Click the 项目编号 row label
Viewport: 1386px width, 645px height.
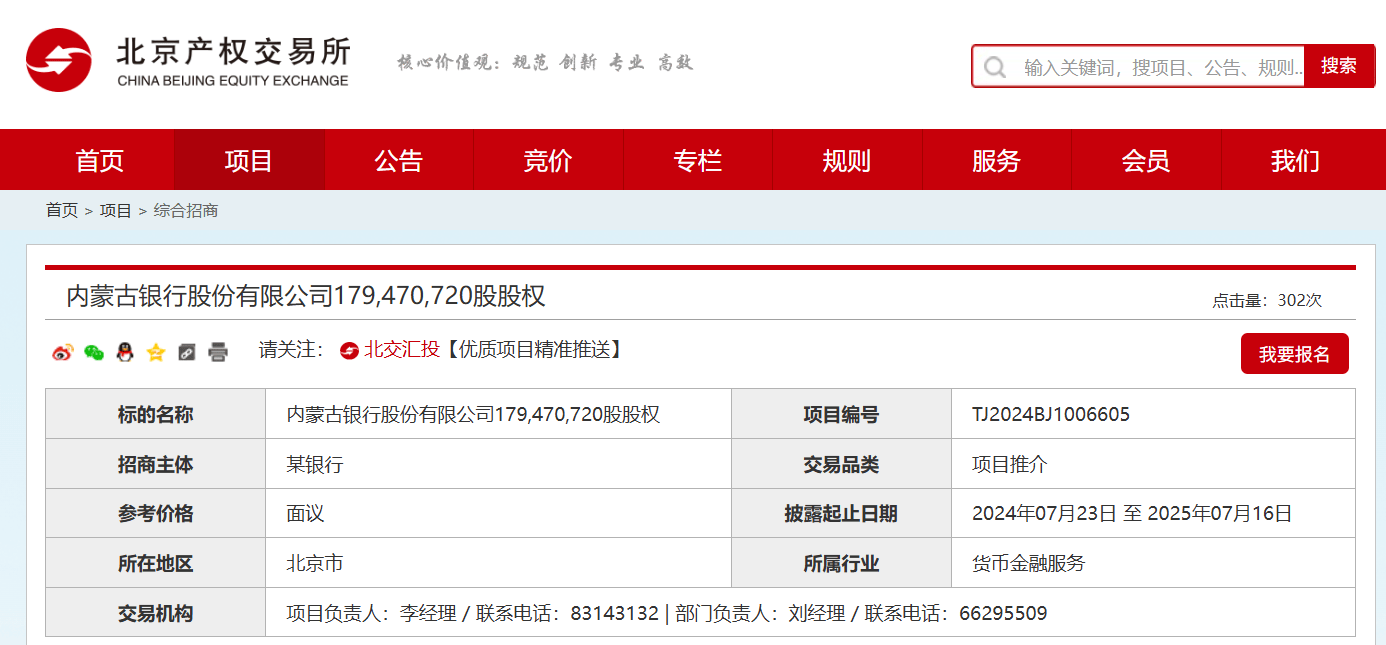coord(841,414)
